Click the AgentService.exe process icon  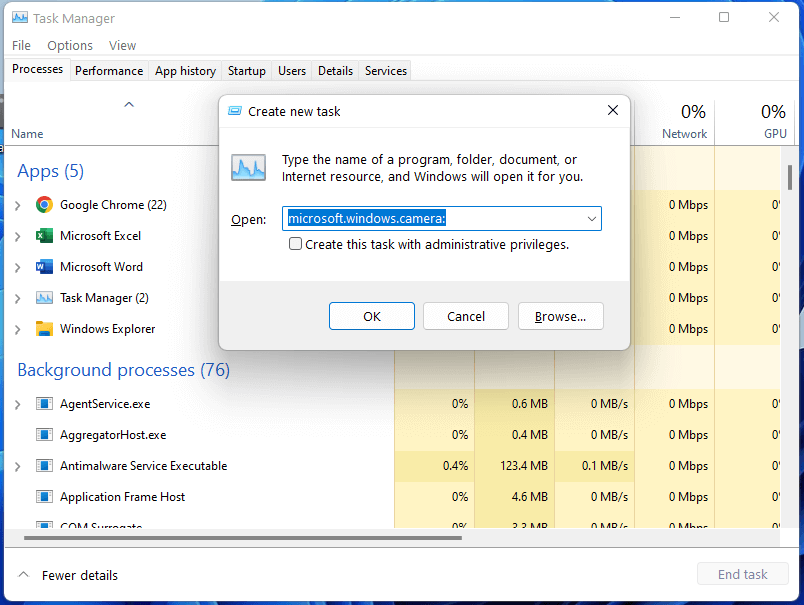point(44,404)
